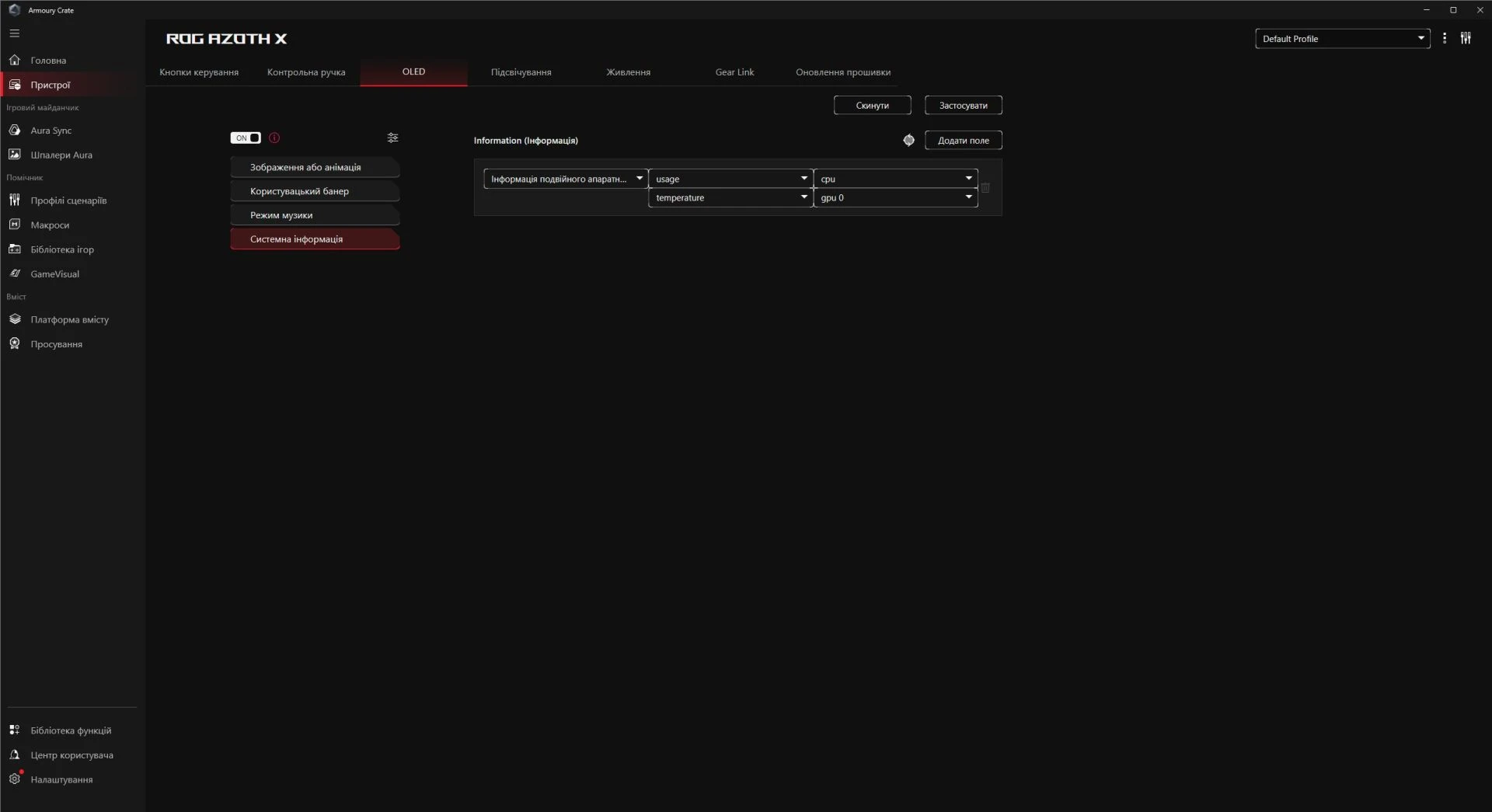Switch to the Кнопки керування tab

point(199,72)
